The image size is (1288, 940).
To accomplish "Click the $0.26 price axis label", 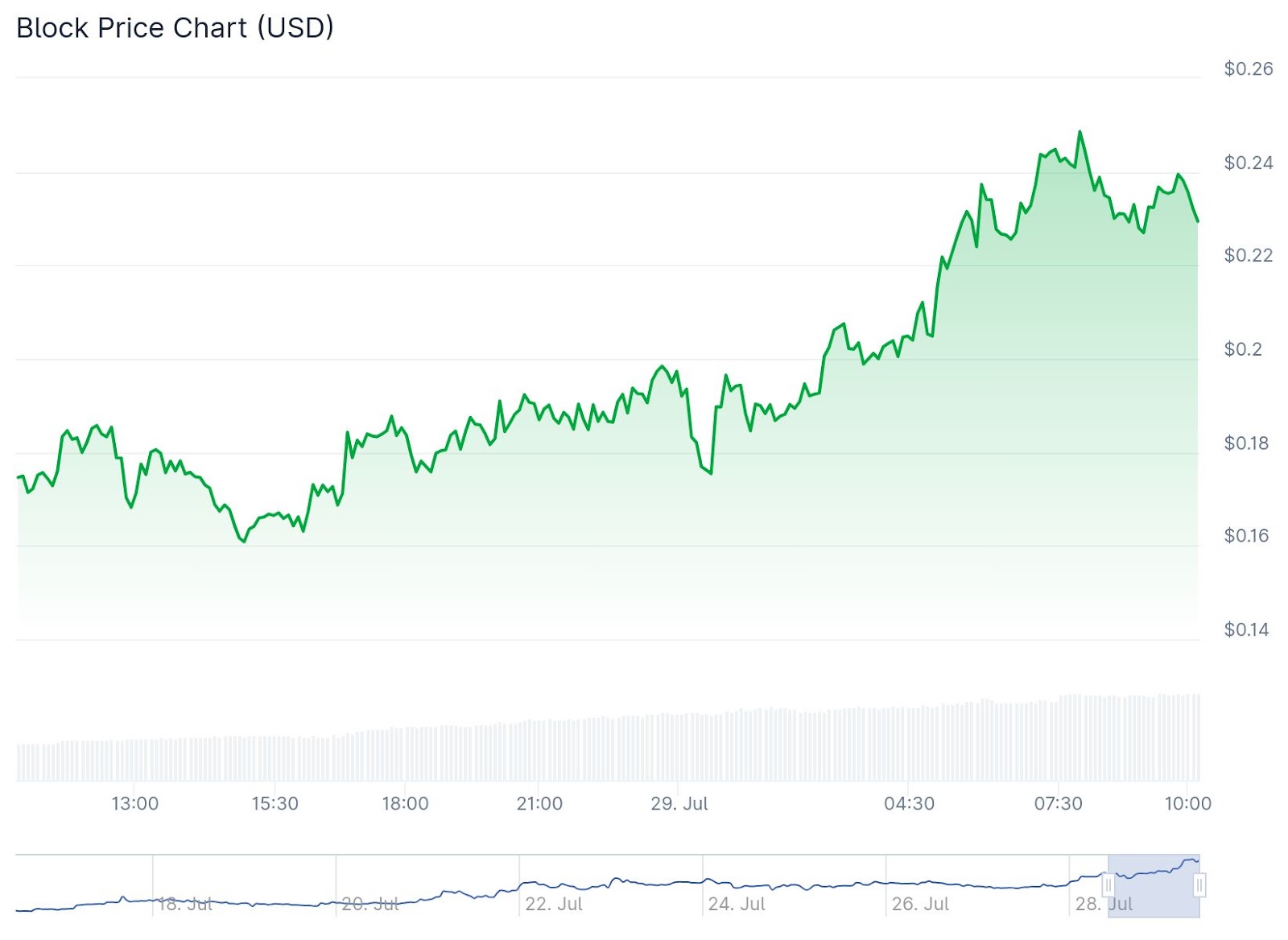I will pos(1248,69).
